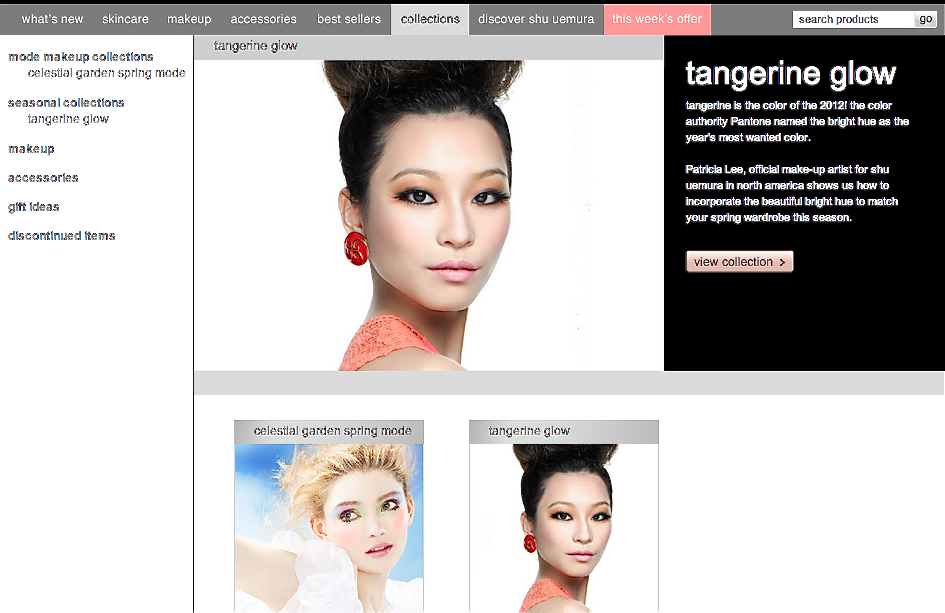The image size is (945, 613).
Task: Open the discover shu uemura tab
Action: [x=536, y=19]
